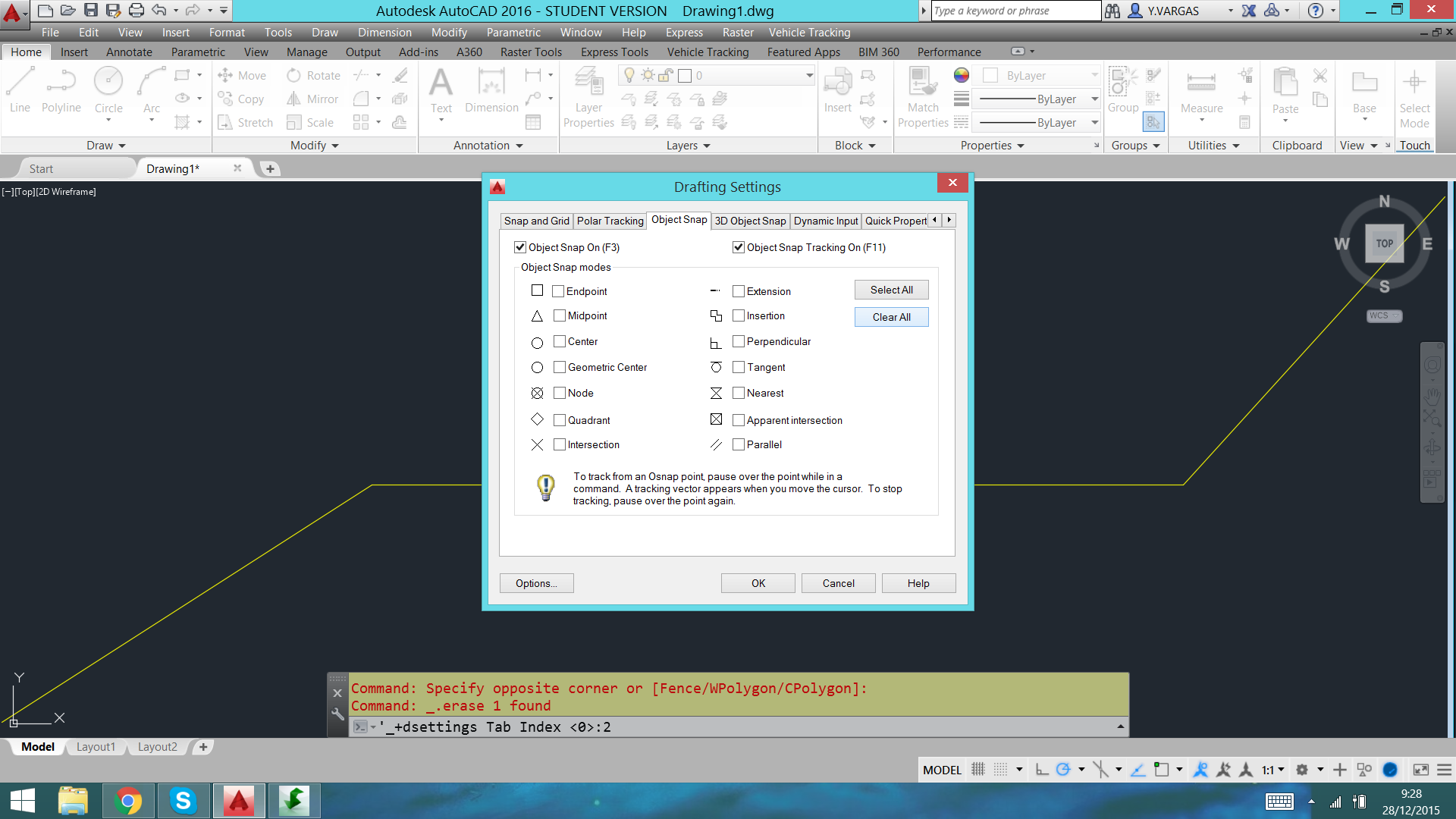This screenshot has height=819, width=1456.
Task: Open the 3D Object Snap tab
Action: pyautogui.click(x=750, y=221)
